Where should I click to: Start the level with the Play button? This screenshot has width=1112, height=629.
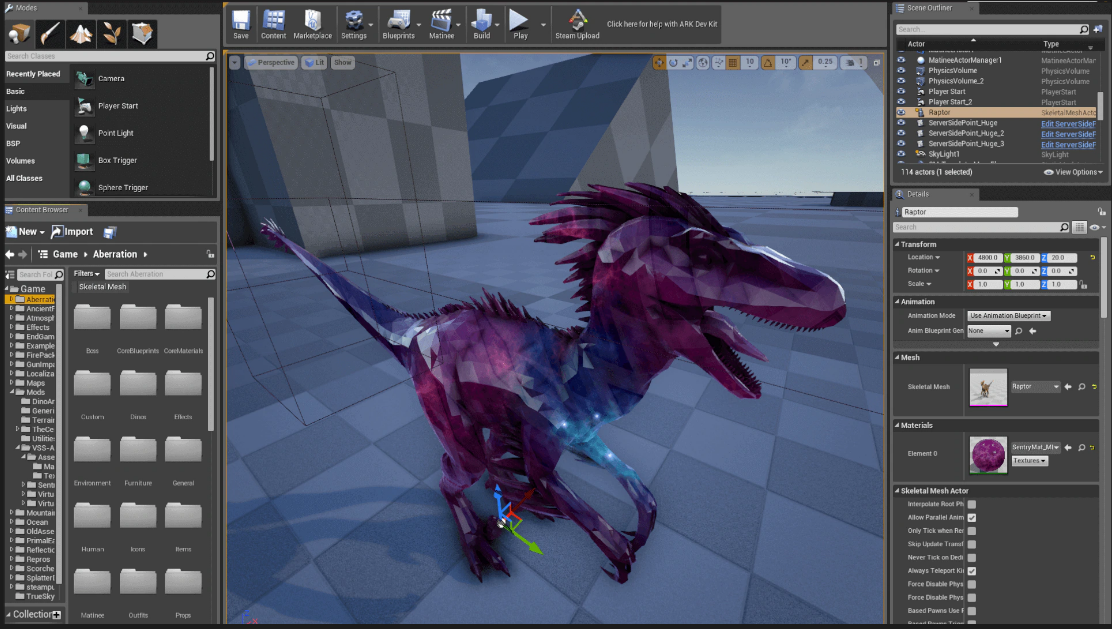(520, 24)
